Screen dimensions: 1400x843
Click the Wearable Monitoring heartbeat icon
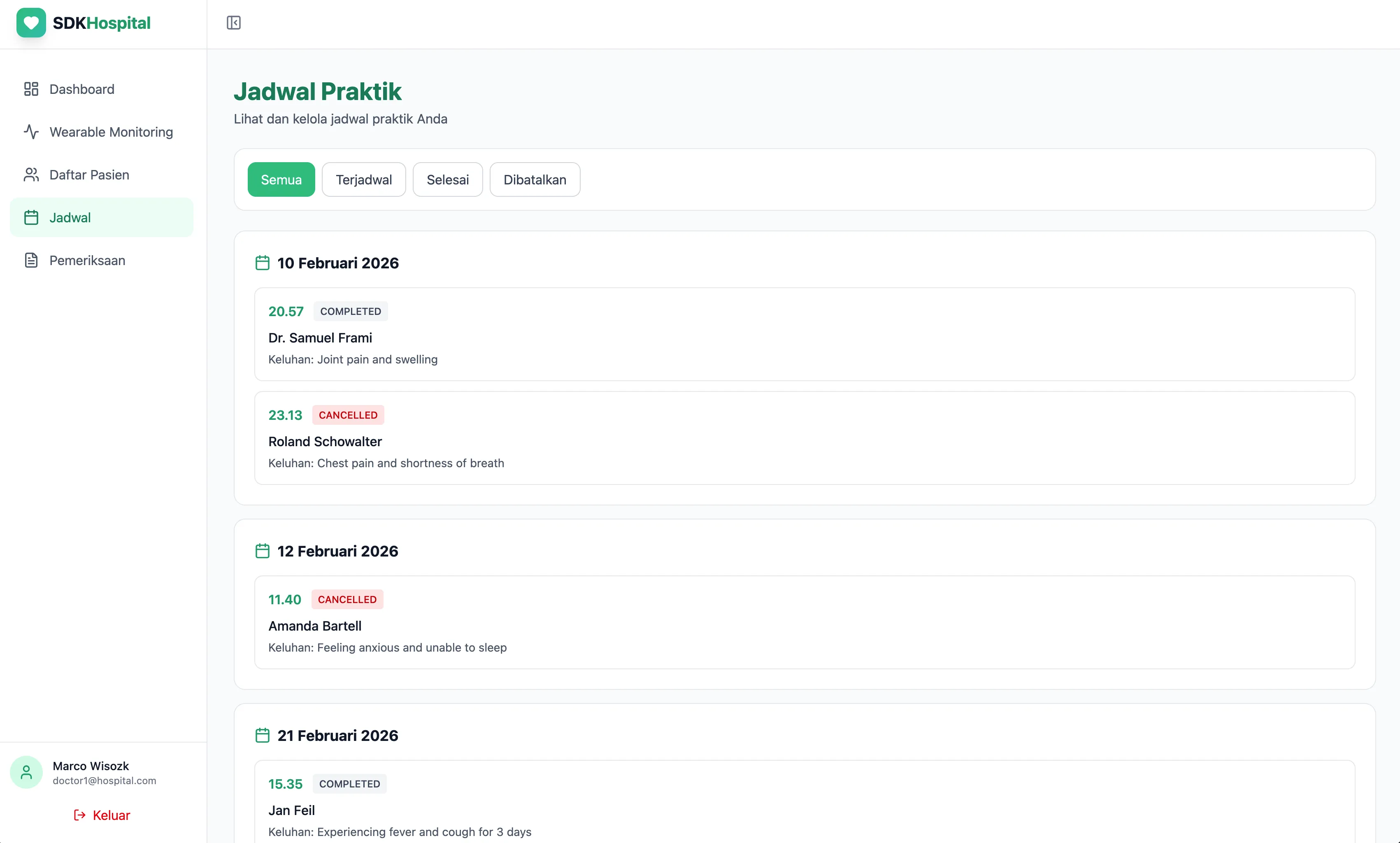31,131
